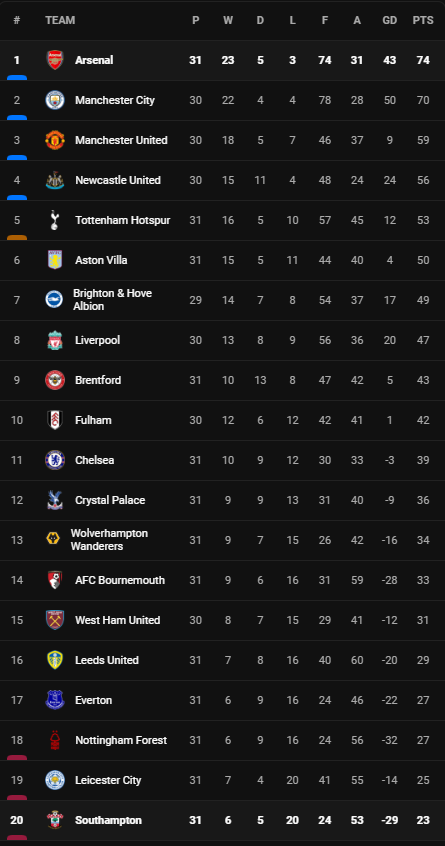Viewport: 445px width, 846px height.
Task: Click the orange marker under position 5
Action: [17, 237]
